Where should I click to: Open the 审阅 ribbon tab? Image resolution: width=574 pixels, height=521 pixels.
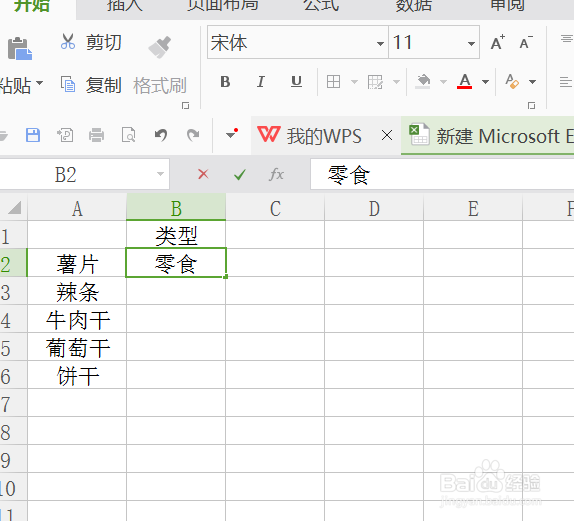(507, 6)
